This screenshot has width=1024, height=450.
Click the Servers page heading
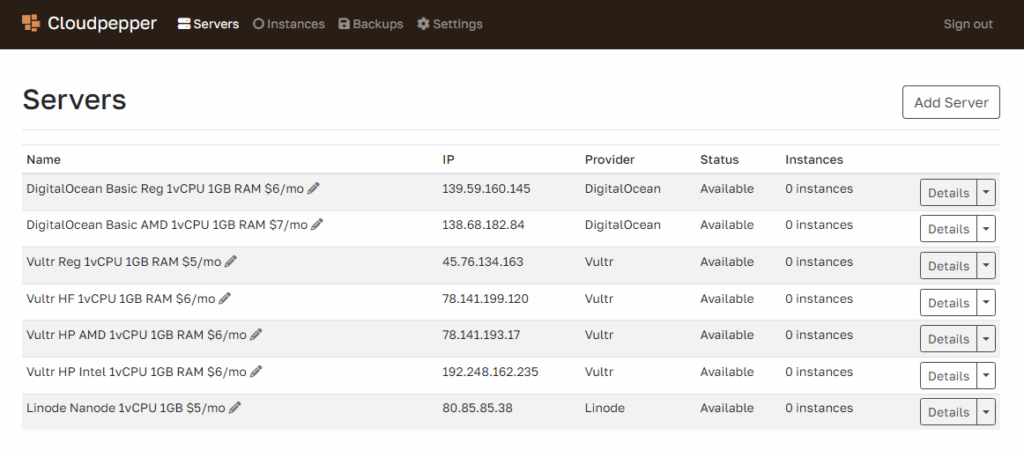74,100
